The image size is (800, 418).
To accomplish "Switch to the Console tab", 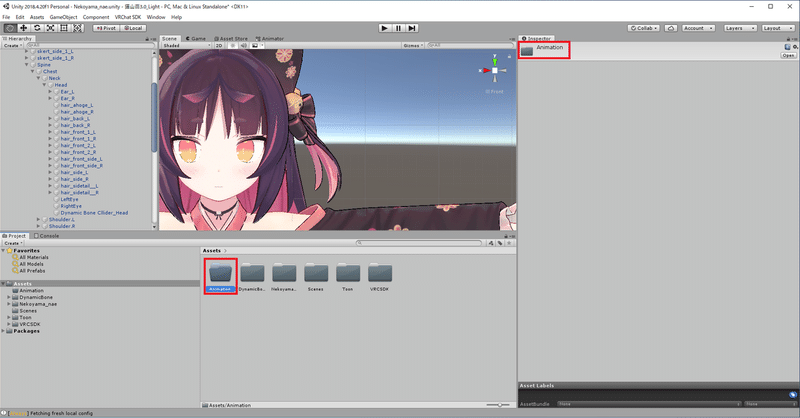I will [x=46, y=236].
